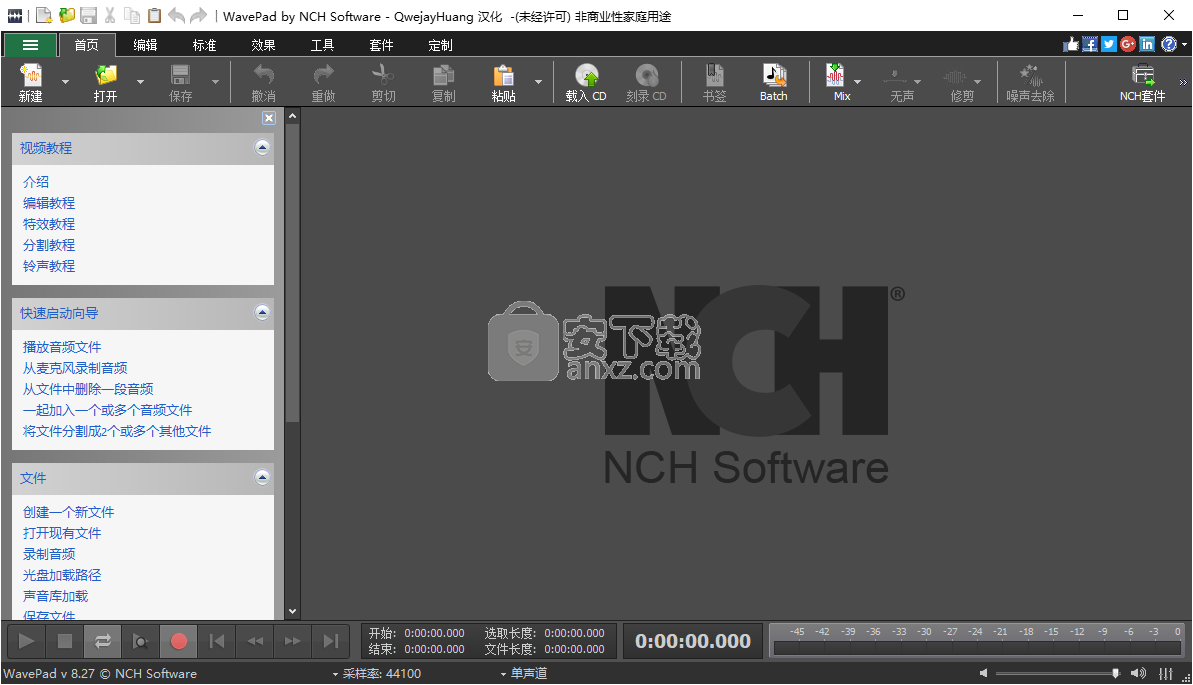Click the Noise Removal (噪声去除) icon
Viewport: 1193px width, 685px height.
click(1030, 76)
